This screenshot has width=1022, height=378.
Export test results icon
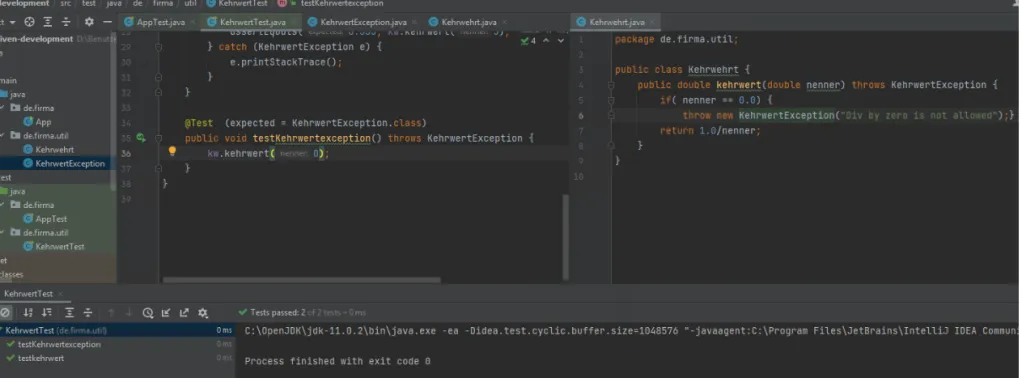click(184, 313)
